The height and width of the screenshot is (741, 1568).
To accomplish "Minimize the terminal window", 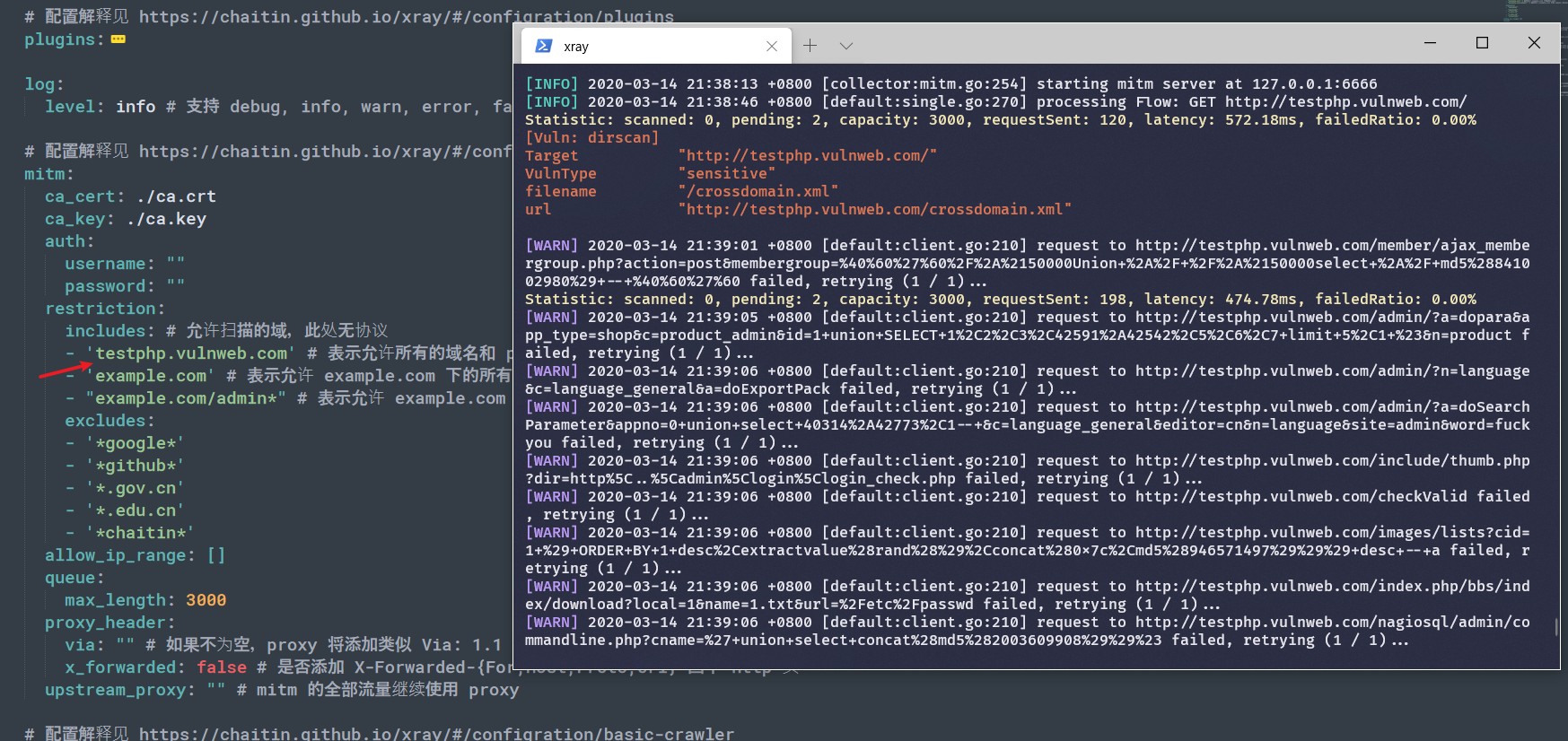I will 1431,42.
